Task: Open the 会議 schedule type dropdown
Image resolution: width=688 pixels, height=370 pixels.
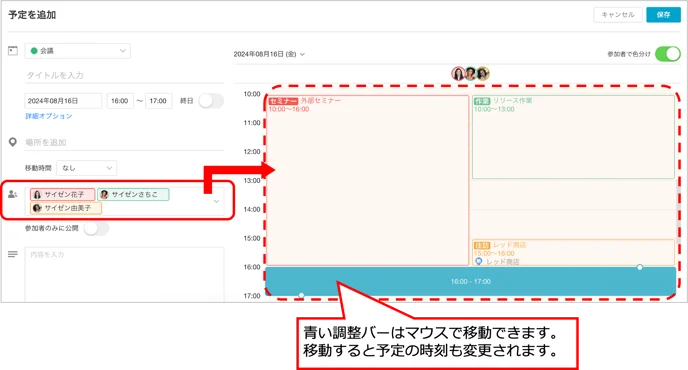Action: point(78,51)
